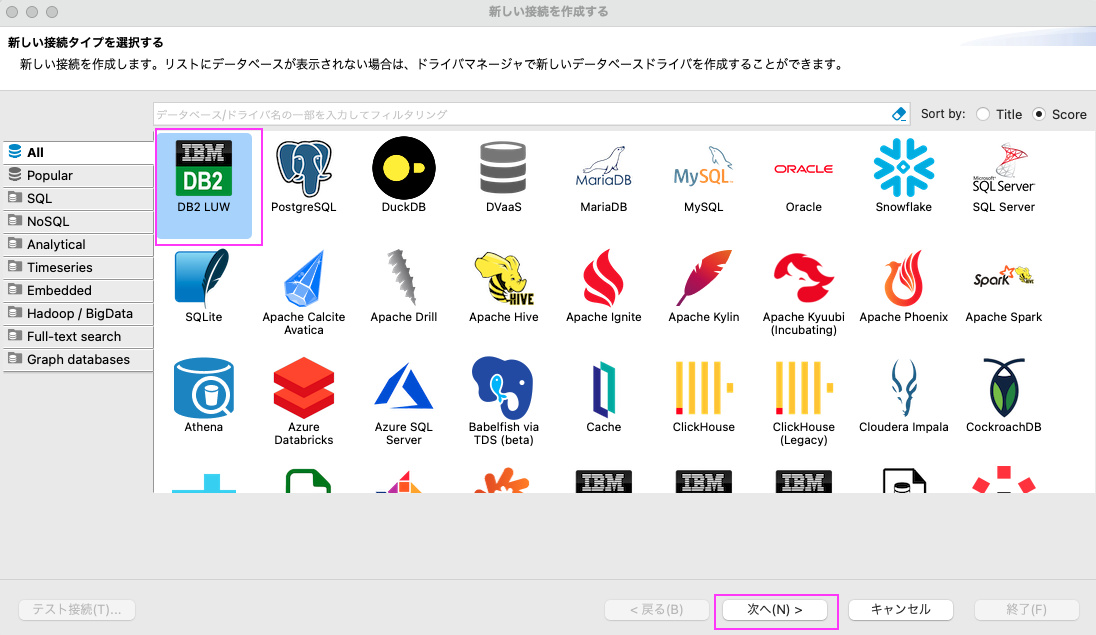The image size is (1096, 635).
Task: Pick the DVaaS database icon
Action: pos(503,169)
